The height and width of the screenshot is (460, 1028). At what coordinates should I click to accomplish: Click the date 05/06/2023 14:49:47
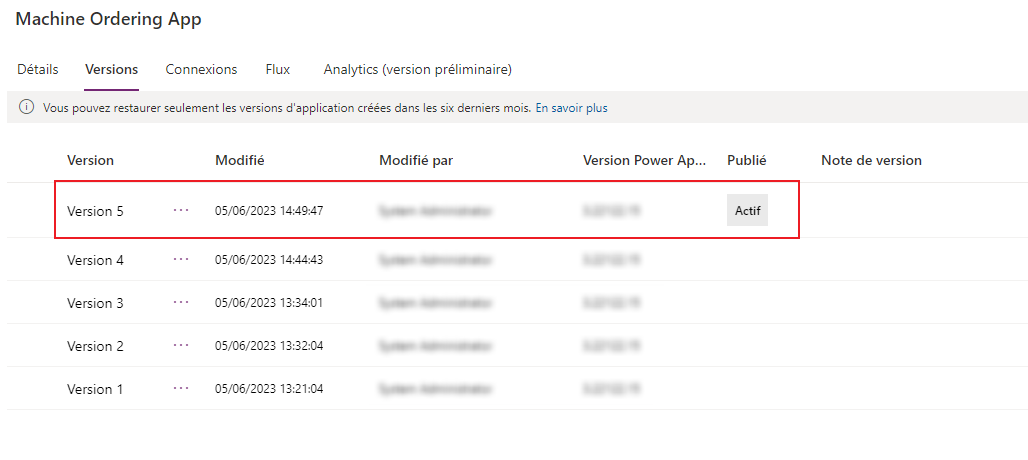pos(269,211)
